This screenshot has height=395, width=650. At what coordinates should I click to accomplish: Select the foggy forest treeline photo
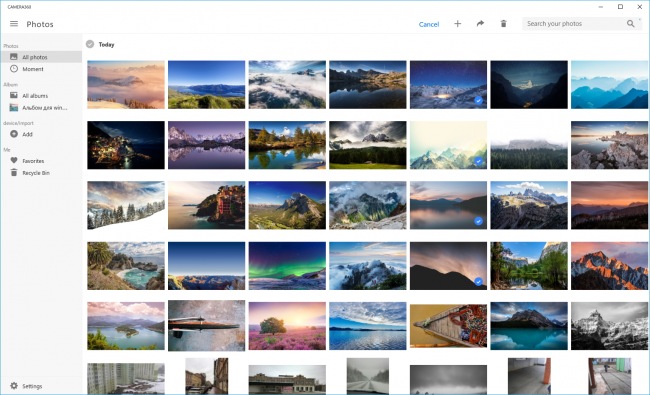click(x=529, y=145)
